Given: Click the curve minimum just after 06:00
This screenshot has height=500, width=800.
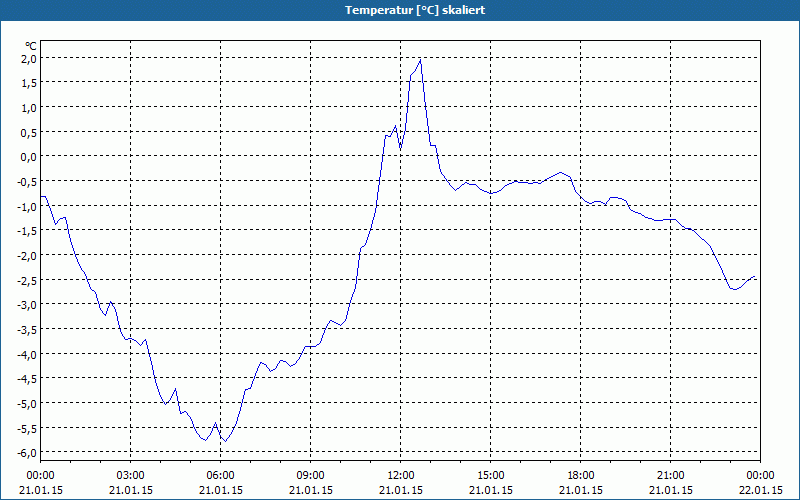Looking at the screenshot, I should tap(225, 441).
